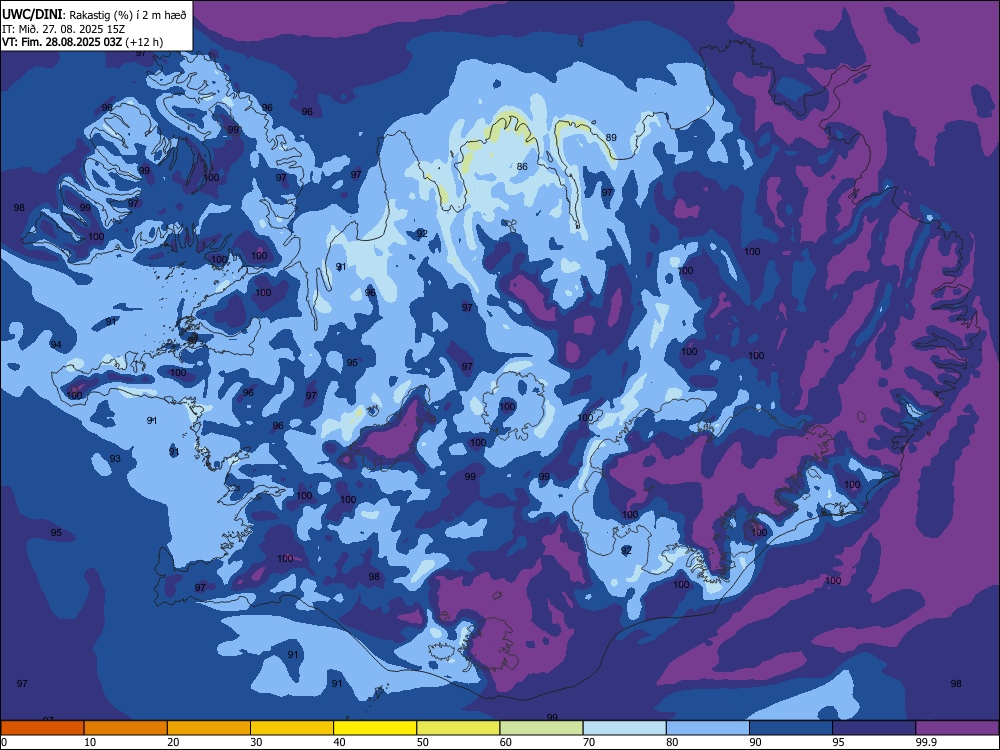Click the '89' humidity value on the map

(611, 138)
